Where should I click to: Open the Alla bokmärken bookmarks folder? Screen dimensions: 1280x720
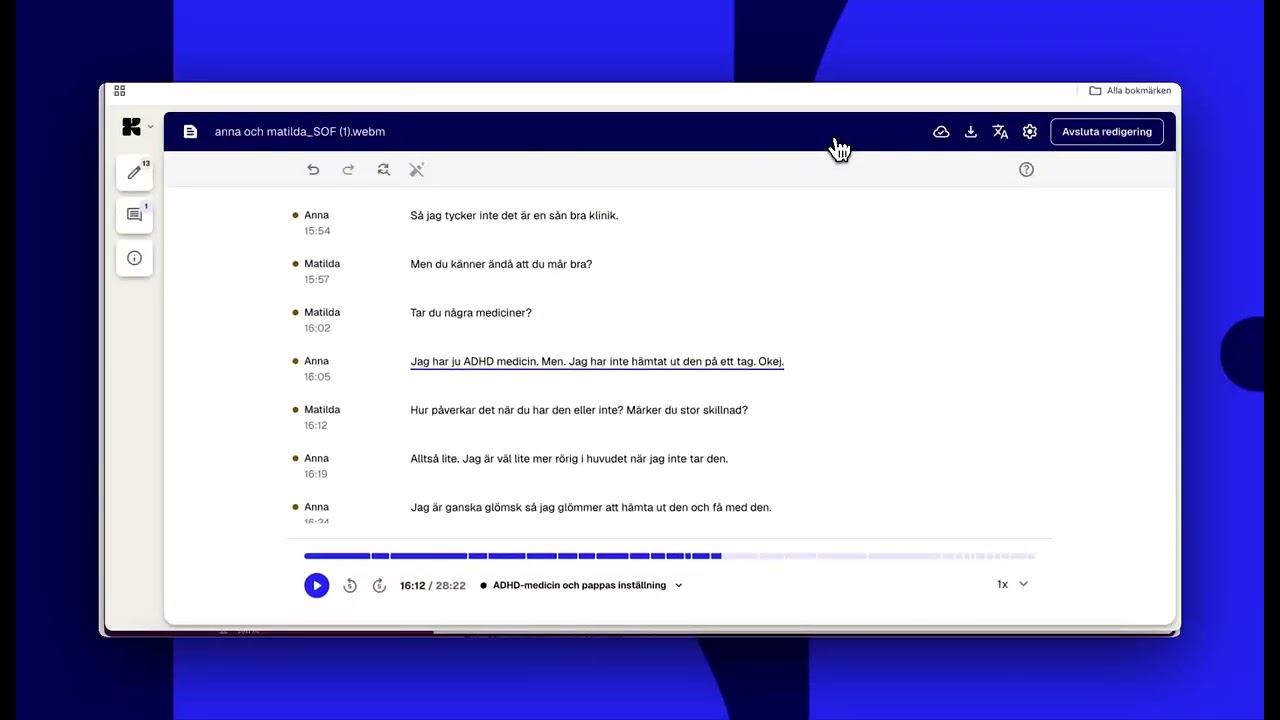click(1130, 91)
